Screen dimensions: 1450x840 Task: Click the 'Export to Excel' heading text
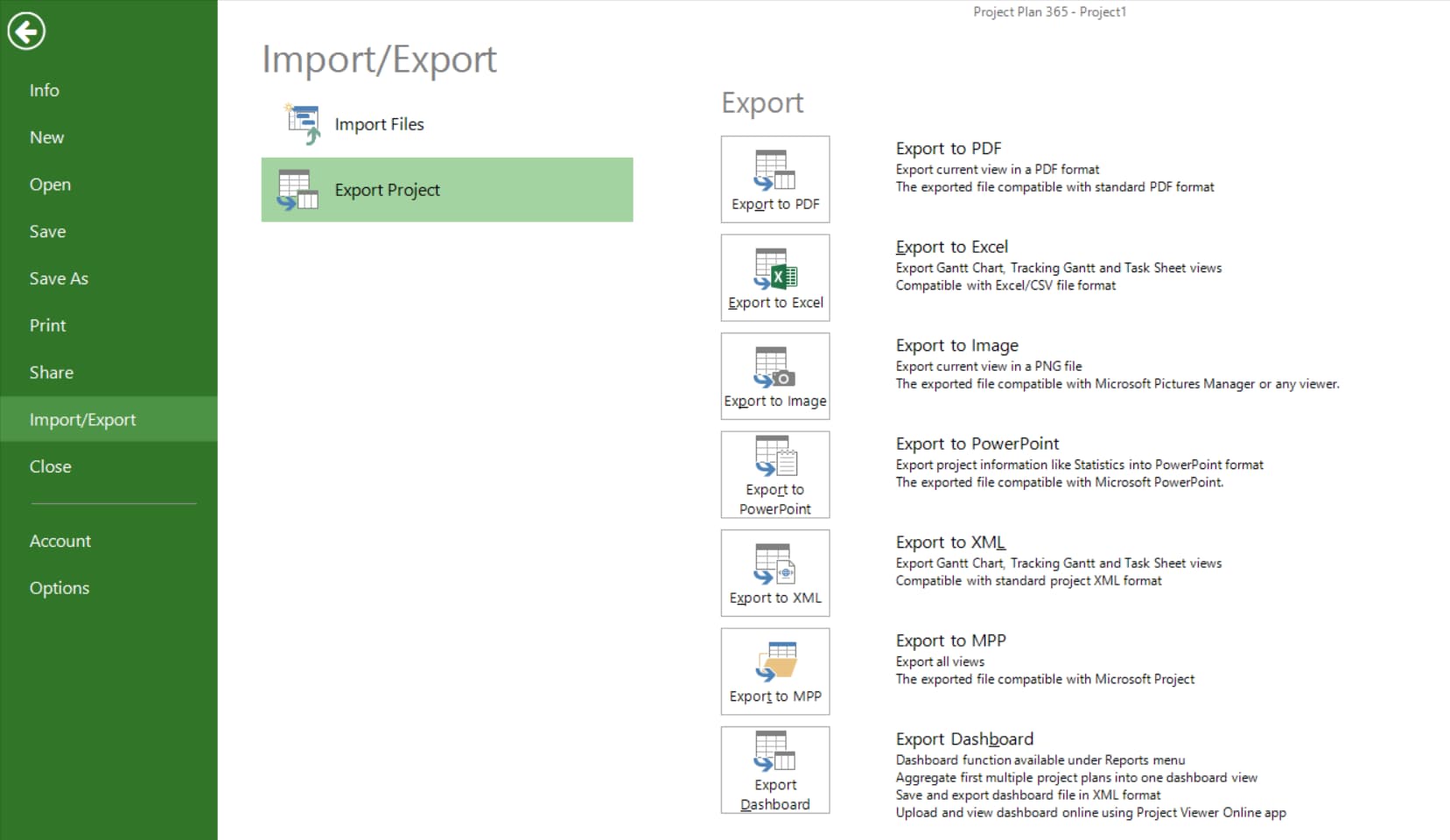tap(952, 247)
